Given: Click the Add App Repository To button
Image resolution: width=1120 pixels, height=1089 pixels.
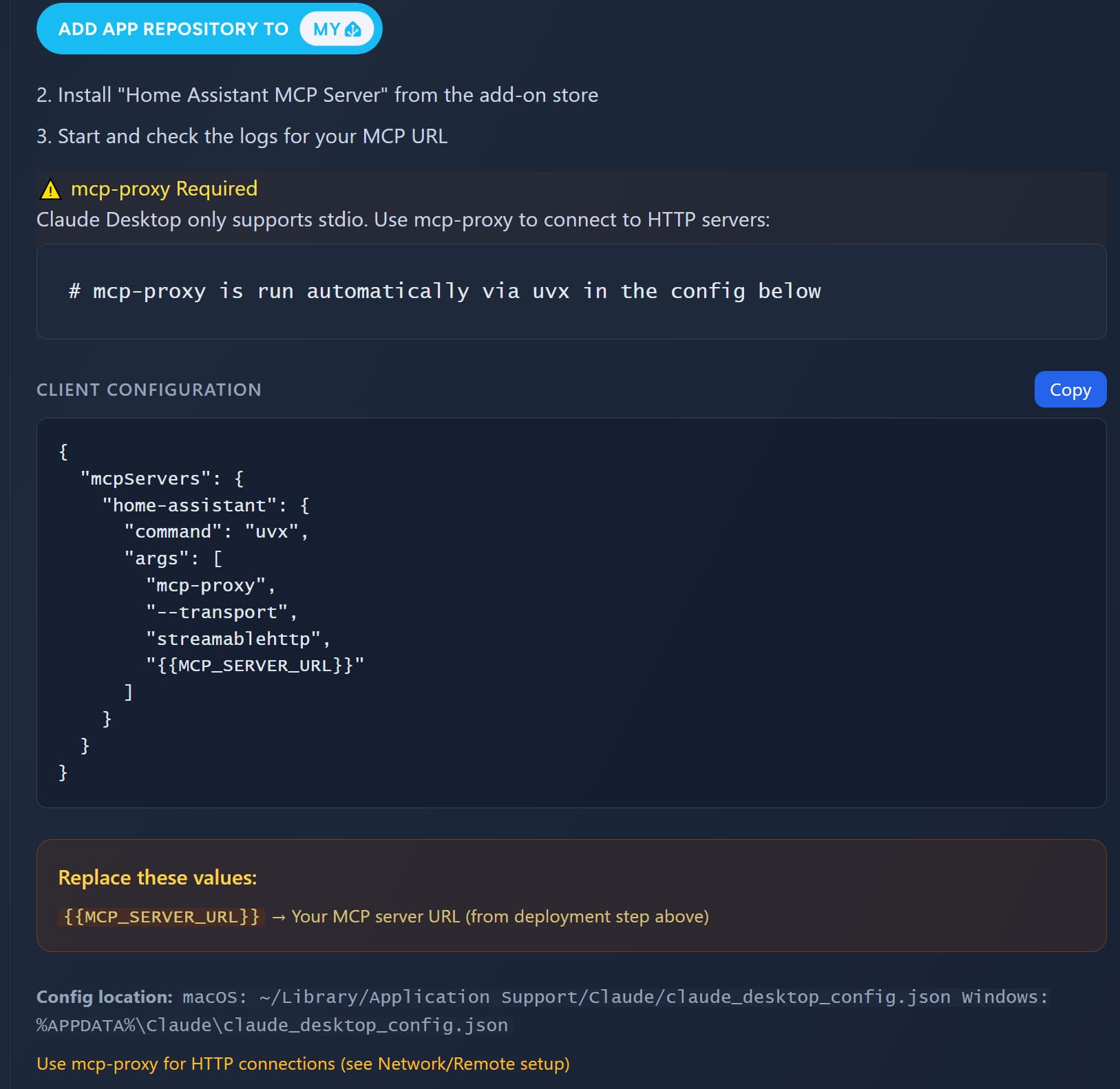Looking at the screenshot, I should [x=209, y=29].
